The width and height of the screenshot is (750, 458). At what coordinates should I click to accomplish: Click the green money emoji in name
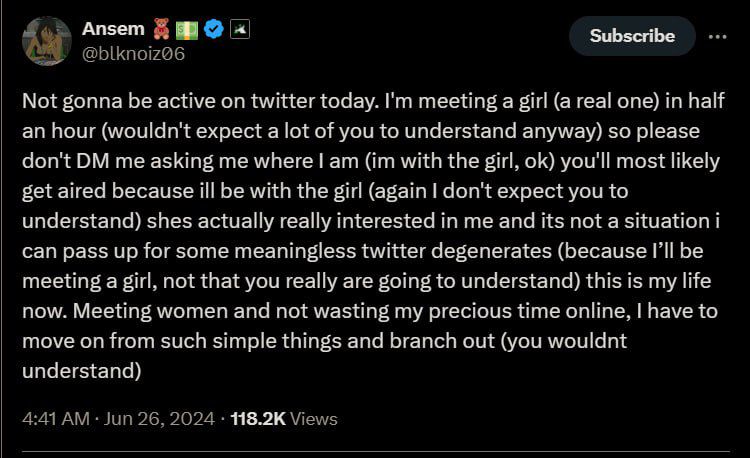[187, 30]
